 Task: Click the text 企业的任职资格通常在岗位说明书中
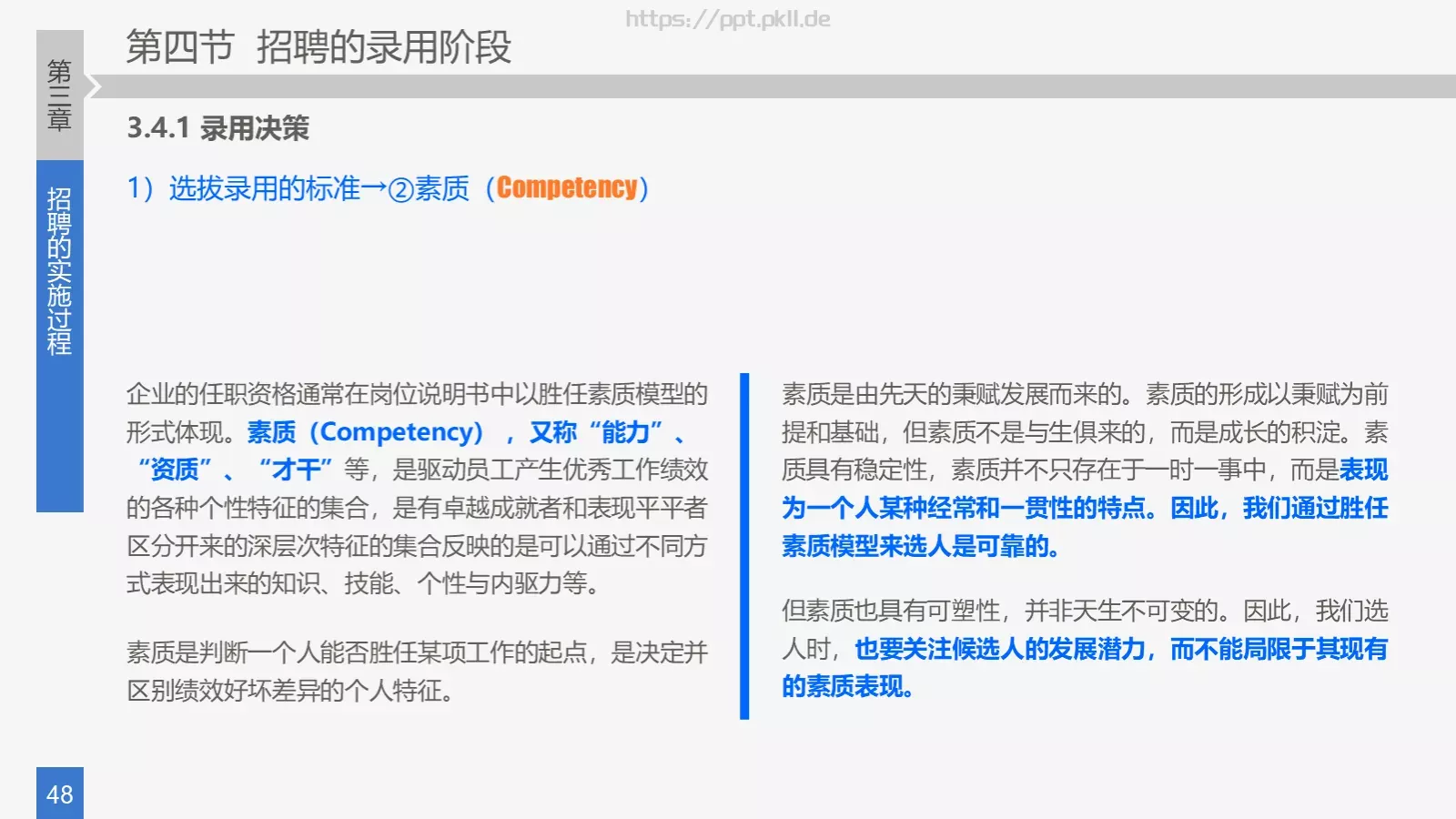click(319, 394)
